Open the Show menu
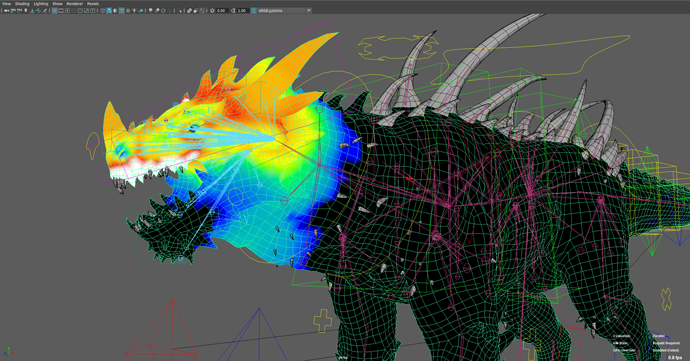 coord(57,4)
